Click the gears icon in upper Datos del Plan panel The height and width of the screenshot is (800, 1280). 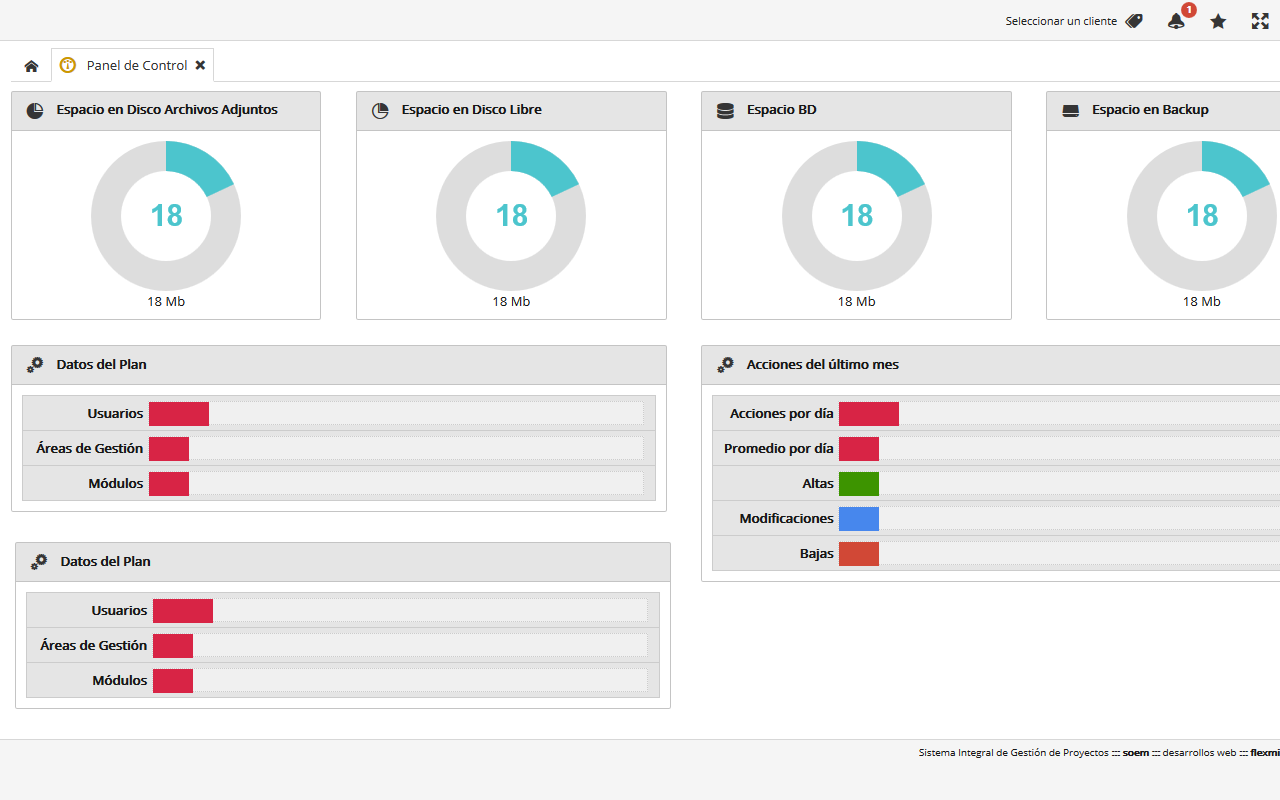click(35, 365)
